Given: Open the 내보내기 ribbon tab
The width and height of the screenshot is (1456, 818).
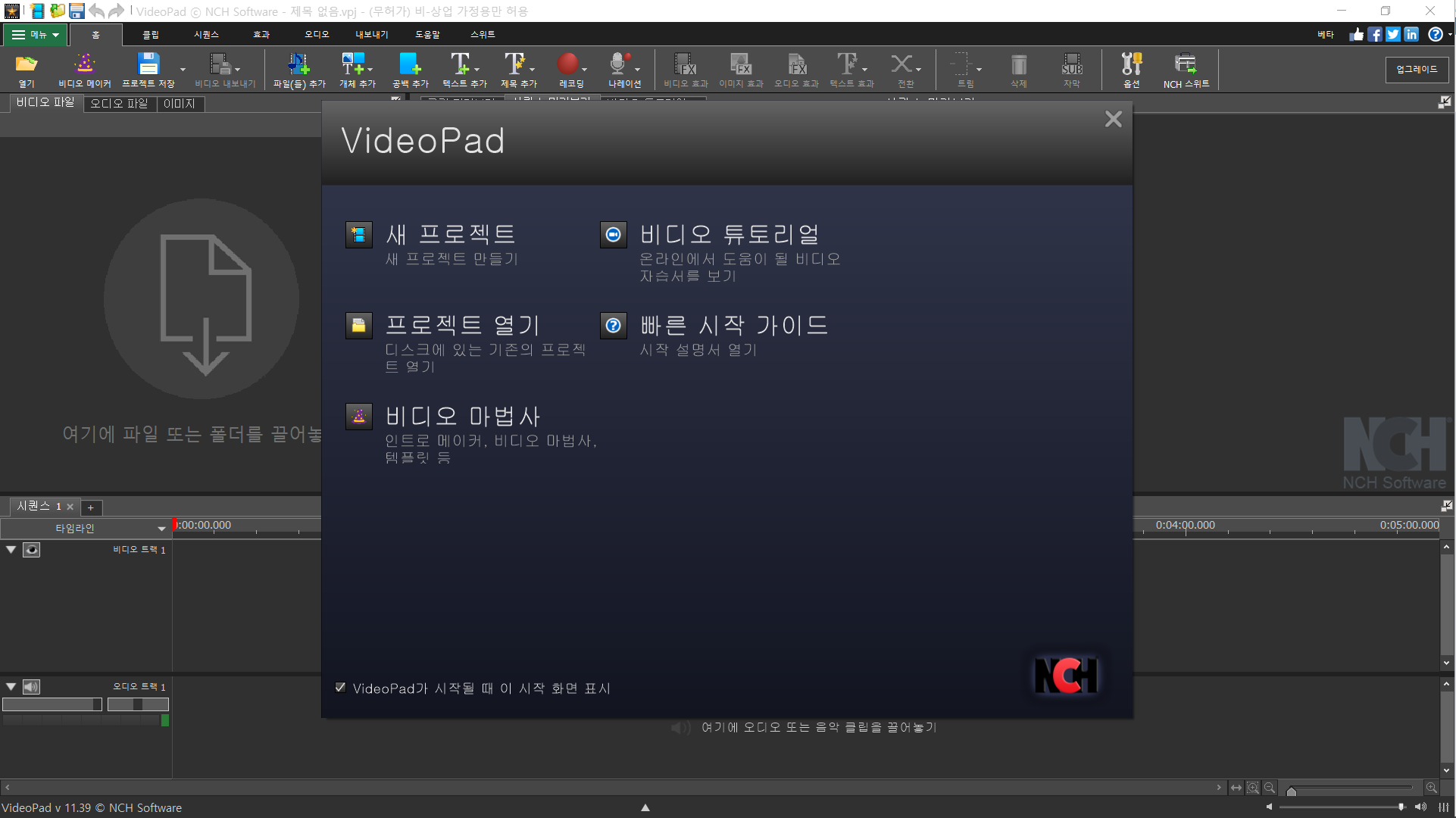Looking at the screenshot, I should coord(371,35).
